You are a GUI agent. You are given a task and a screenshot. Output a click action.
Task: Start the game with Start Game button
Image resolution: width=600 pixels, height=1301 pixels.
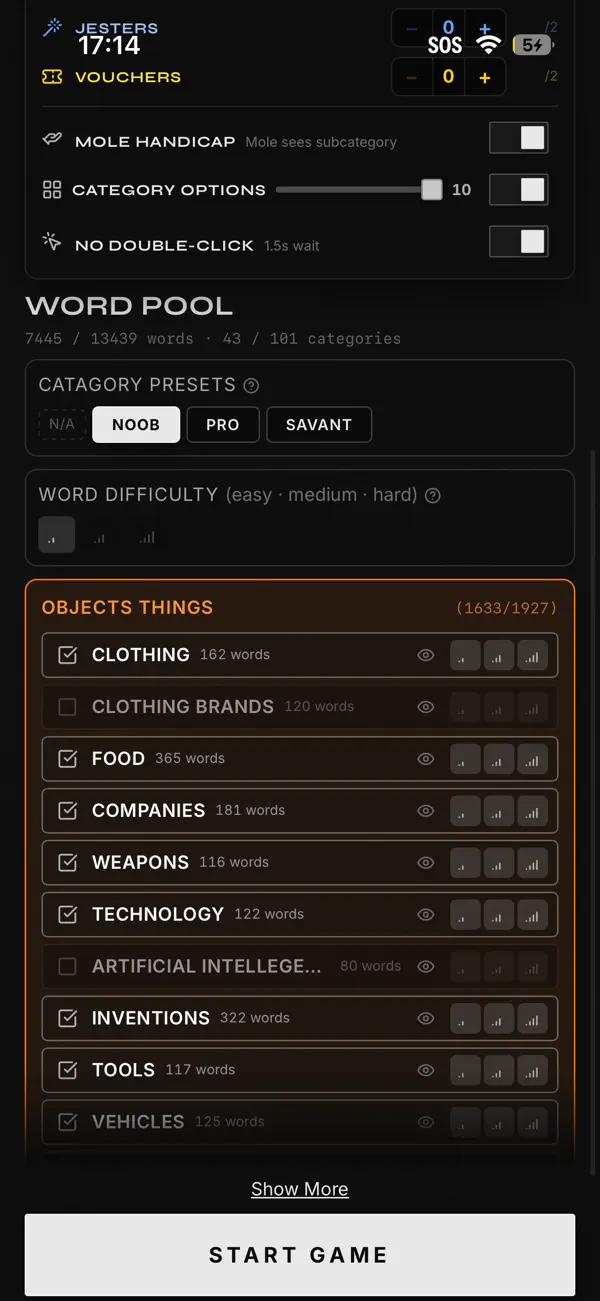300,1255
